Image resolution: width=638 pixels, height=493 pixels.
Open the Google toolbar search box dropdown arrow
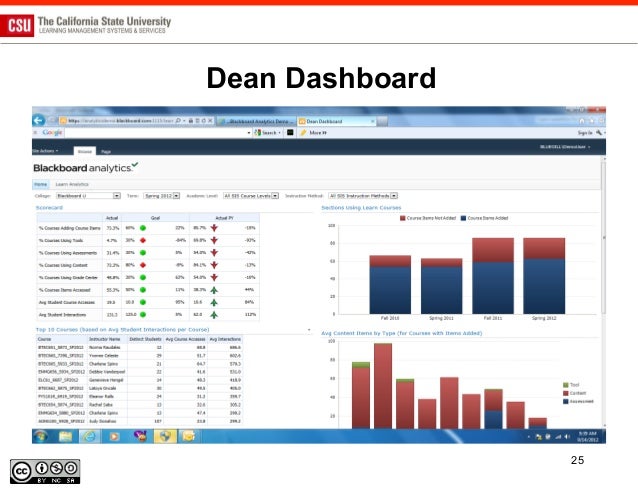[249, 133]
